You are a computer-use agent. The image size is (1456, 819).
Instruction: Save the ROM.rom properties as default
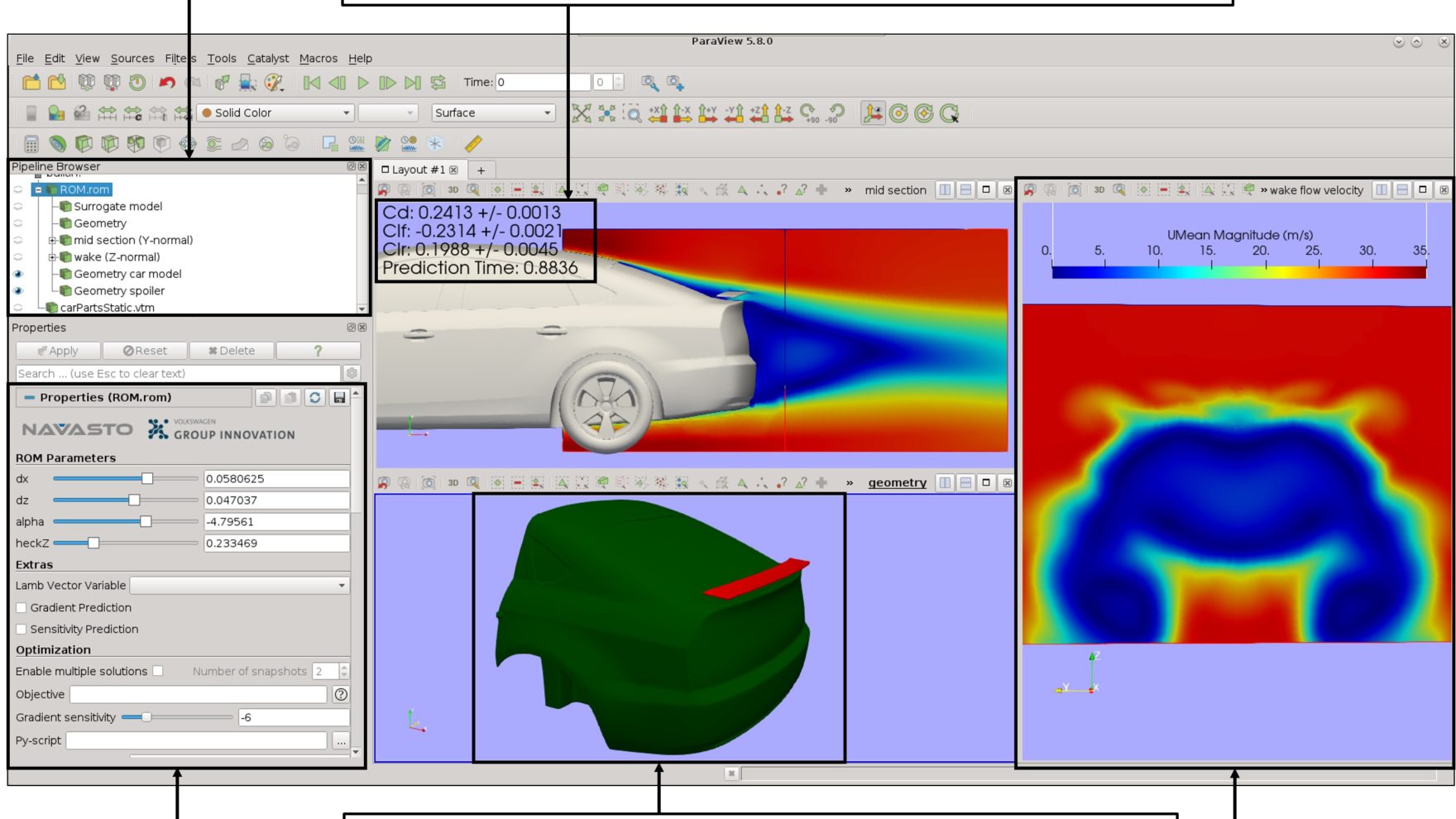(x=339, y=398)
